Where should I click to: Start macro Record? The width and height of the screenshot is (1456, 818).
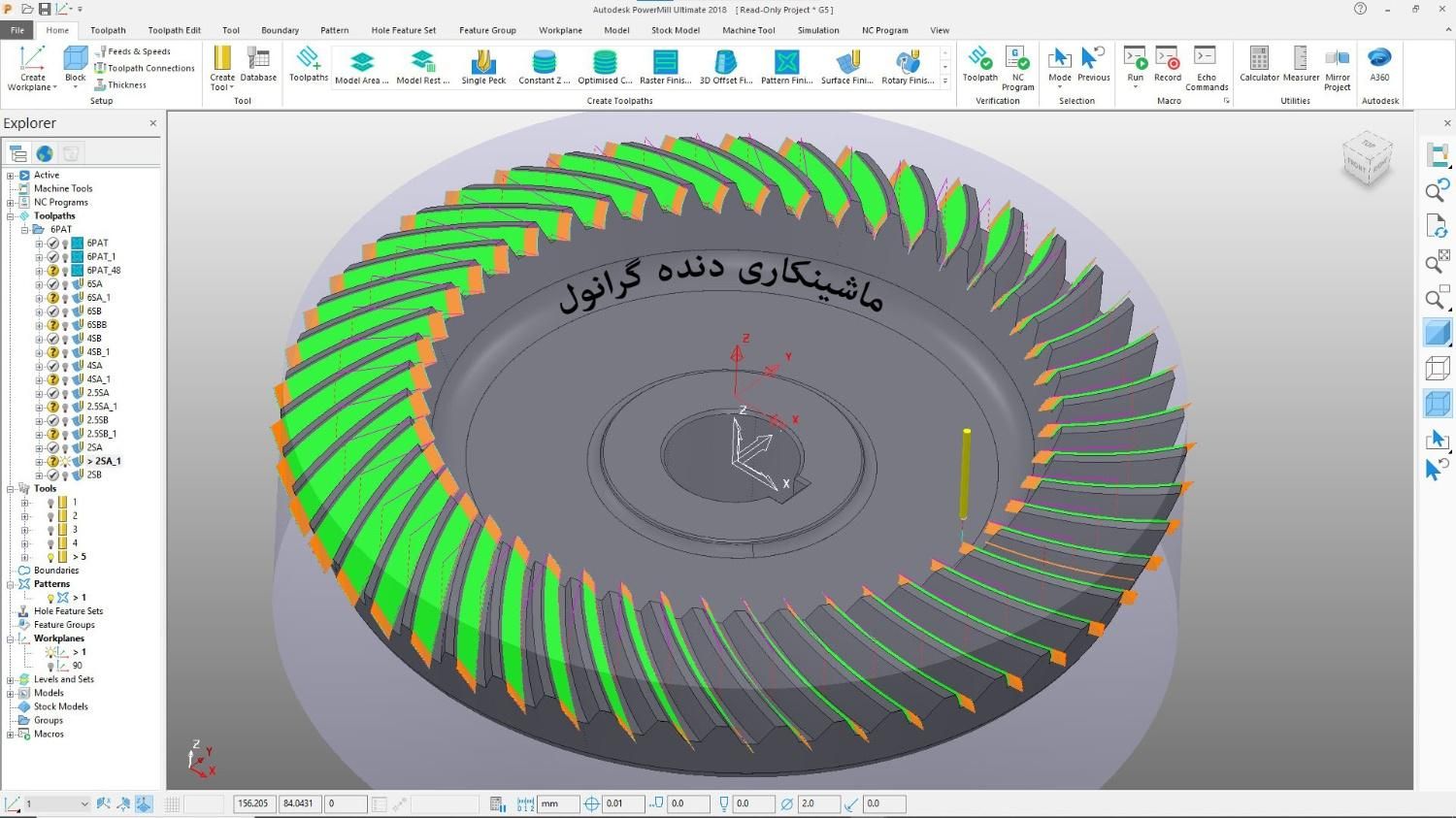pyautogui.click(x=1167, y=64)
